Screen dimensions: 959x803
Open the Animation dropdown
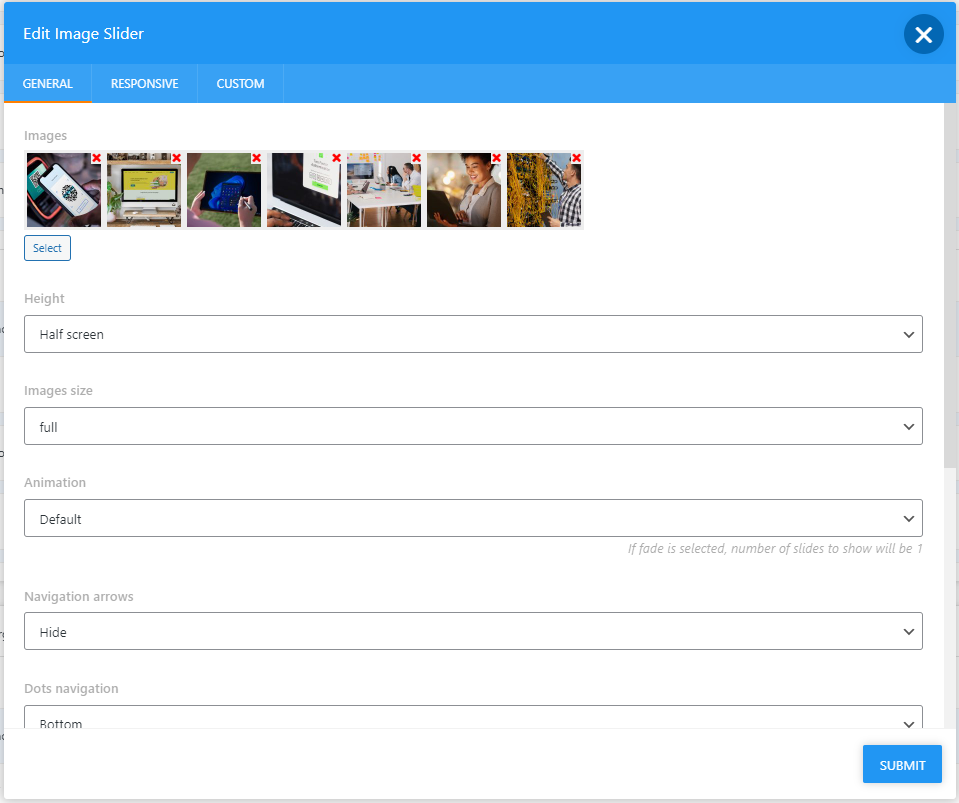coord(473,518)
